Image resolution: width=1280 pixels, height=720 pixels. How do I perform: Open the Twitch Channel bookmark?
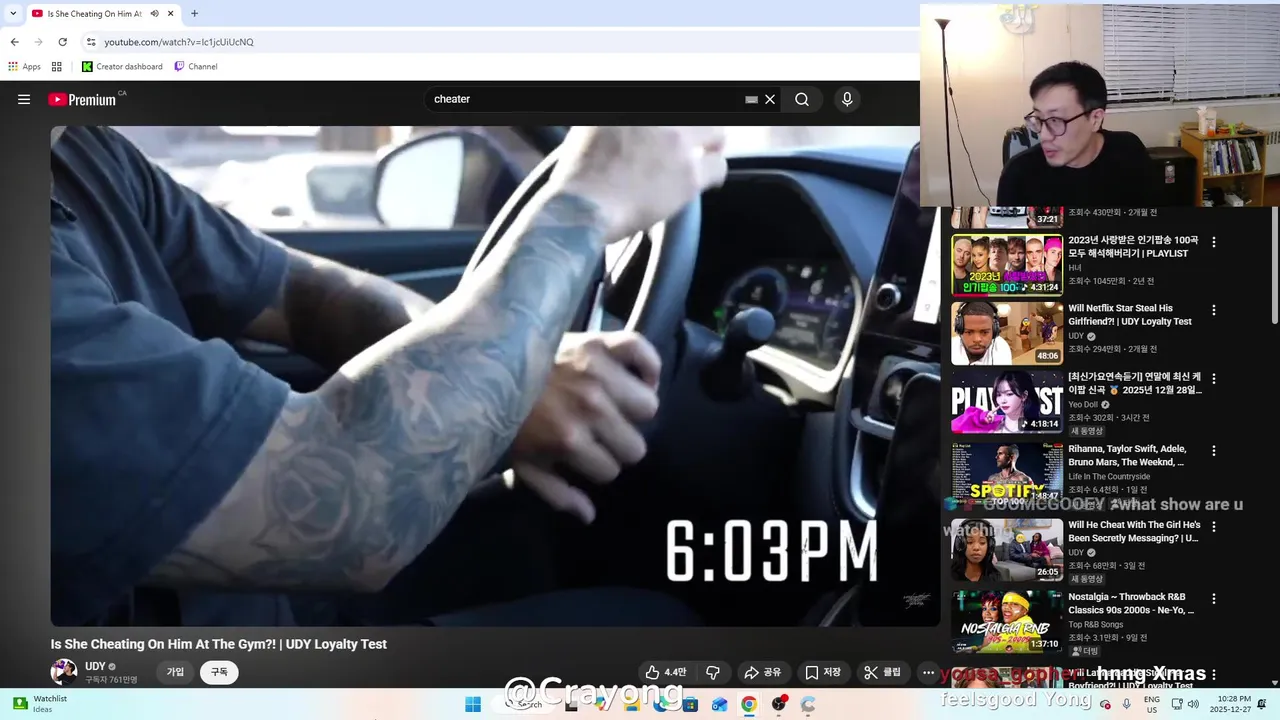195,66
